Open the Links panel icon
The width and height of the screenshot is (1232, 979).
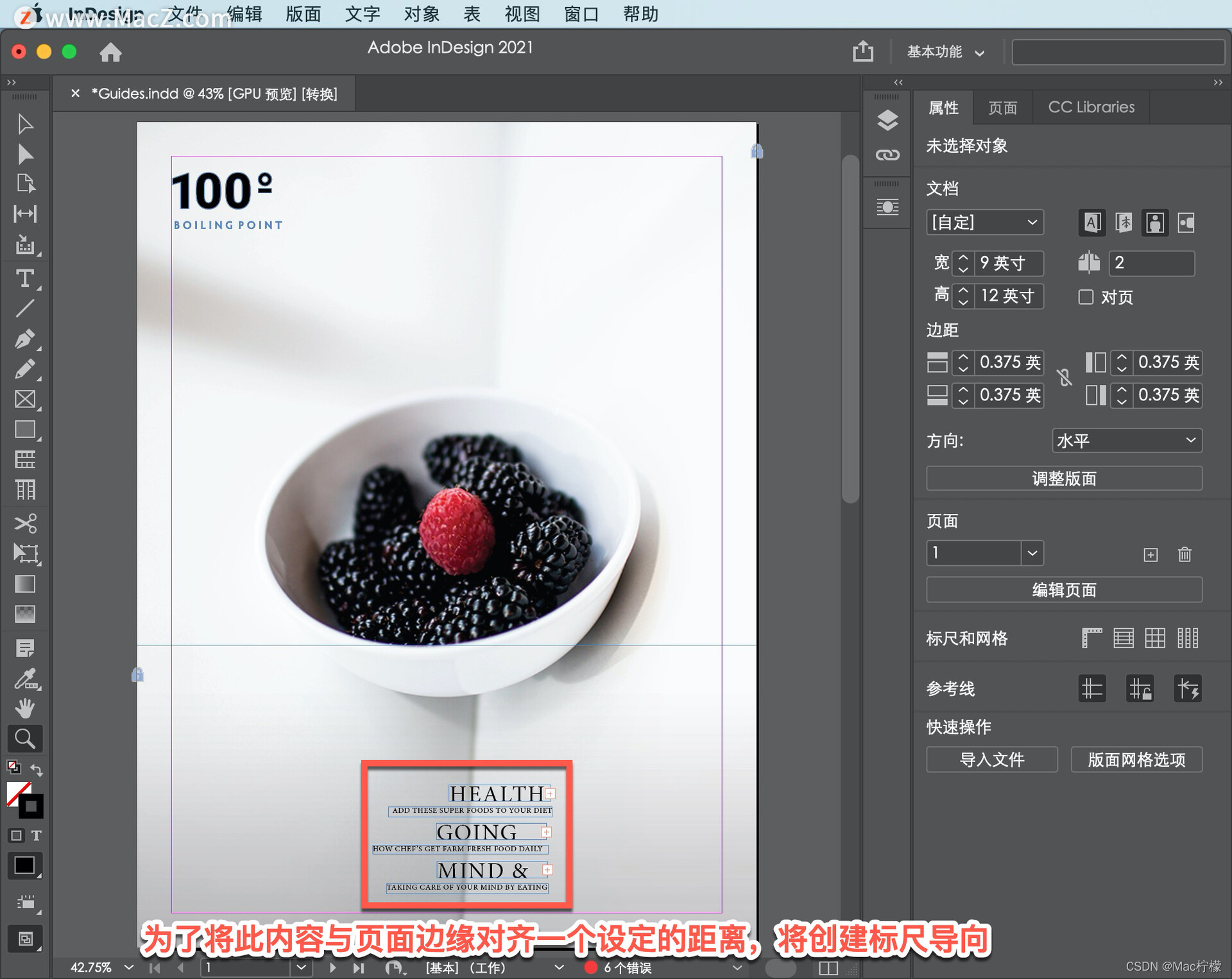(887, 155)
